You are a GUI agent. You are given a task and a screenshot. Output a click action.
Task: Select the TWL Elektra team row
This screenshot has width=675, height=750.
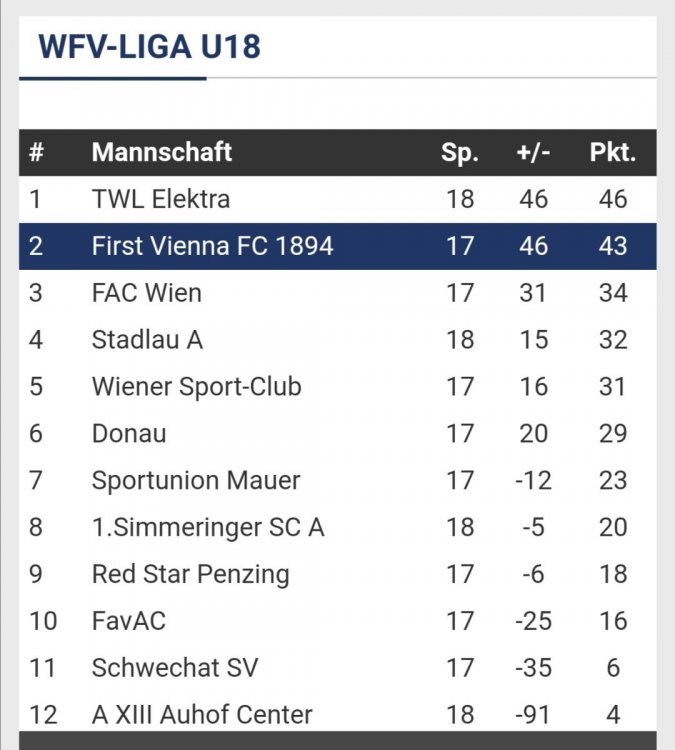338,199
